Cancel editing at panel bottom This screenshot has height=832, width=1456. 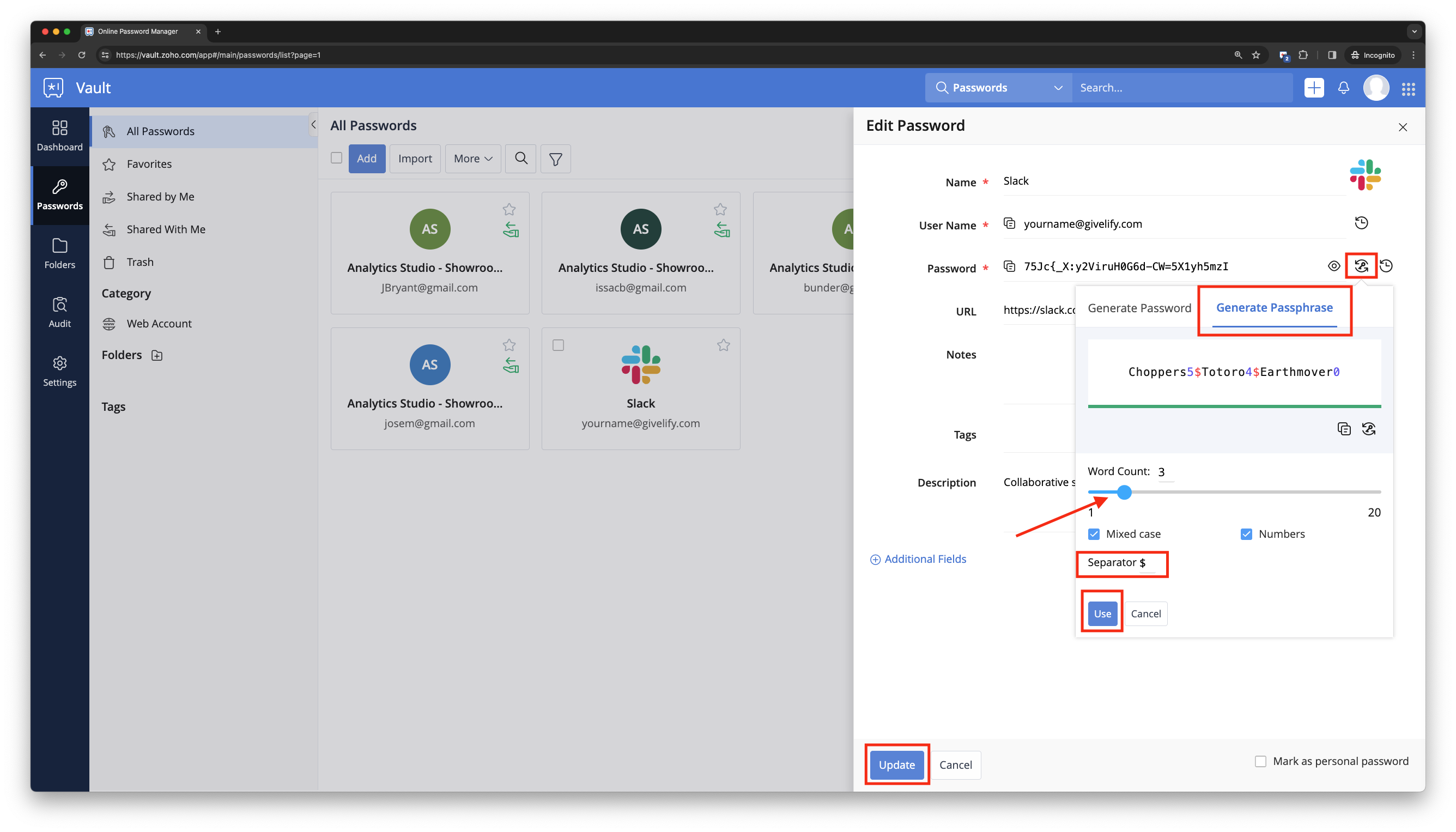click(x=955, y=764)
